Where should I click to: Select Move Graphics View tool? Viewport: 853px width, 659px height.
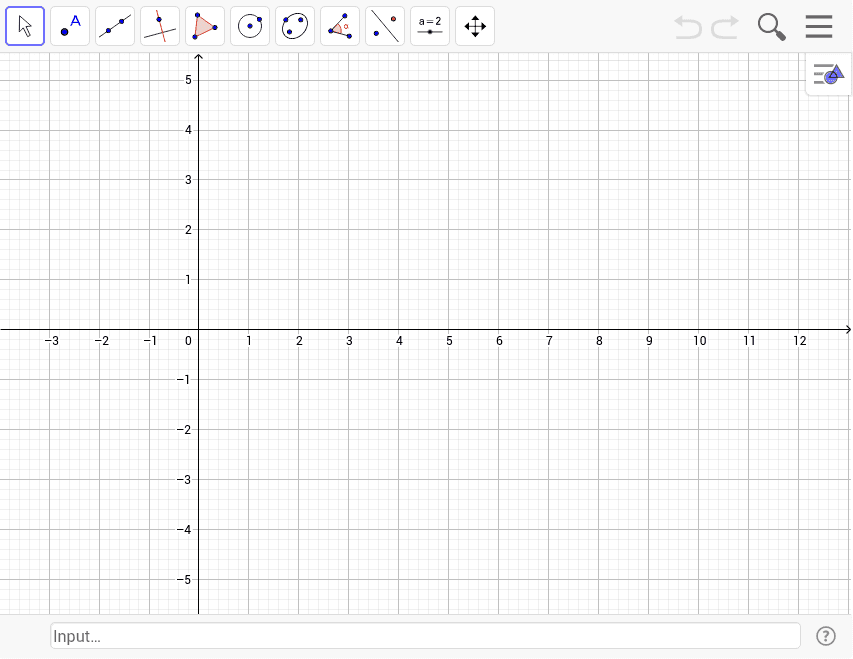pyautogui.click(x=475, y=26)
